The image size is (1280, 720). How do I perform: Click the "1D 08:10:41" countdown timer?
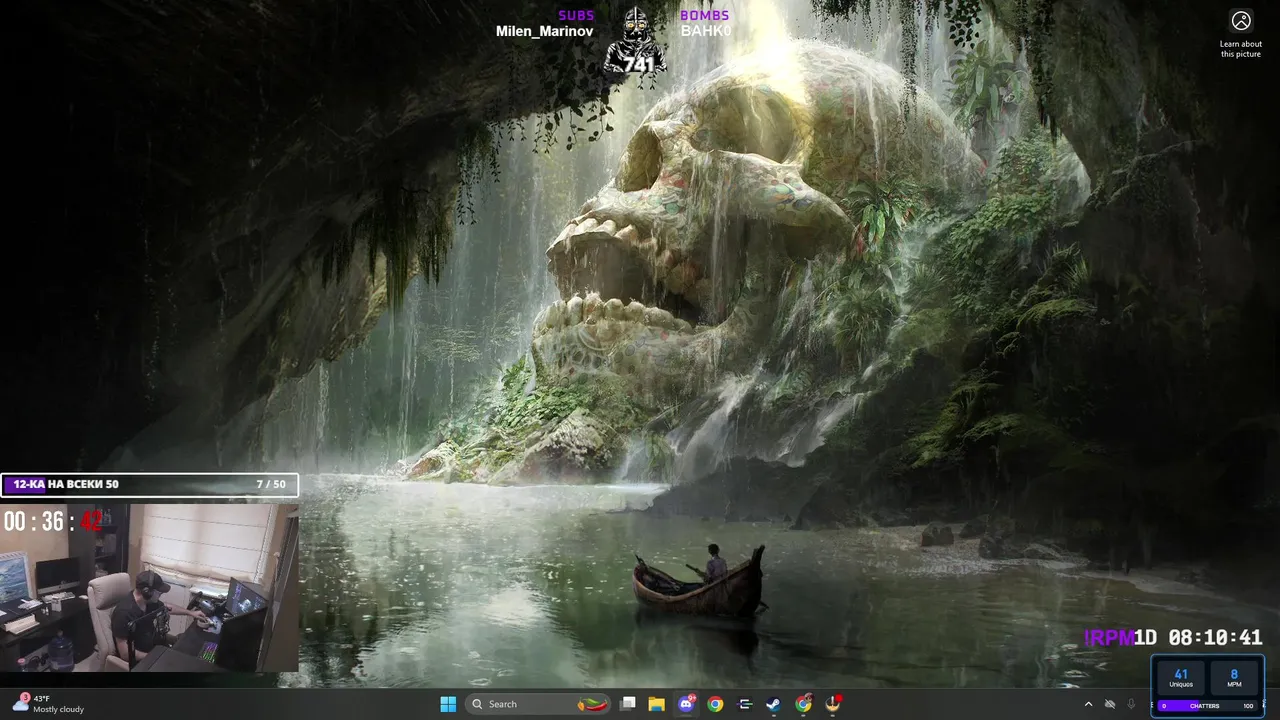click(1198, 638)
